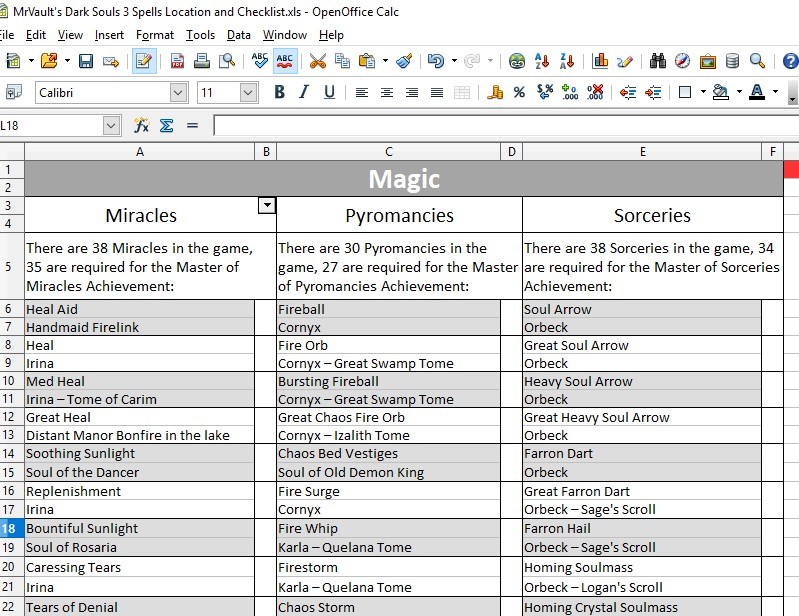Screen dimensions: 799x616
Task: Select column C header
Action: (x=388, y=152)
